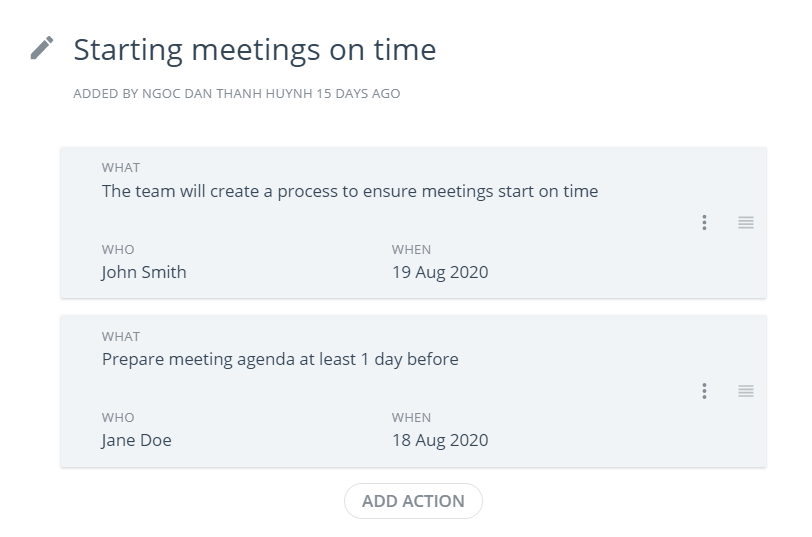Viewport: 812px width, 537px height.
Task: Click WHEN label above 18 Aug 2020
Action: (x=411, y=417)
